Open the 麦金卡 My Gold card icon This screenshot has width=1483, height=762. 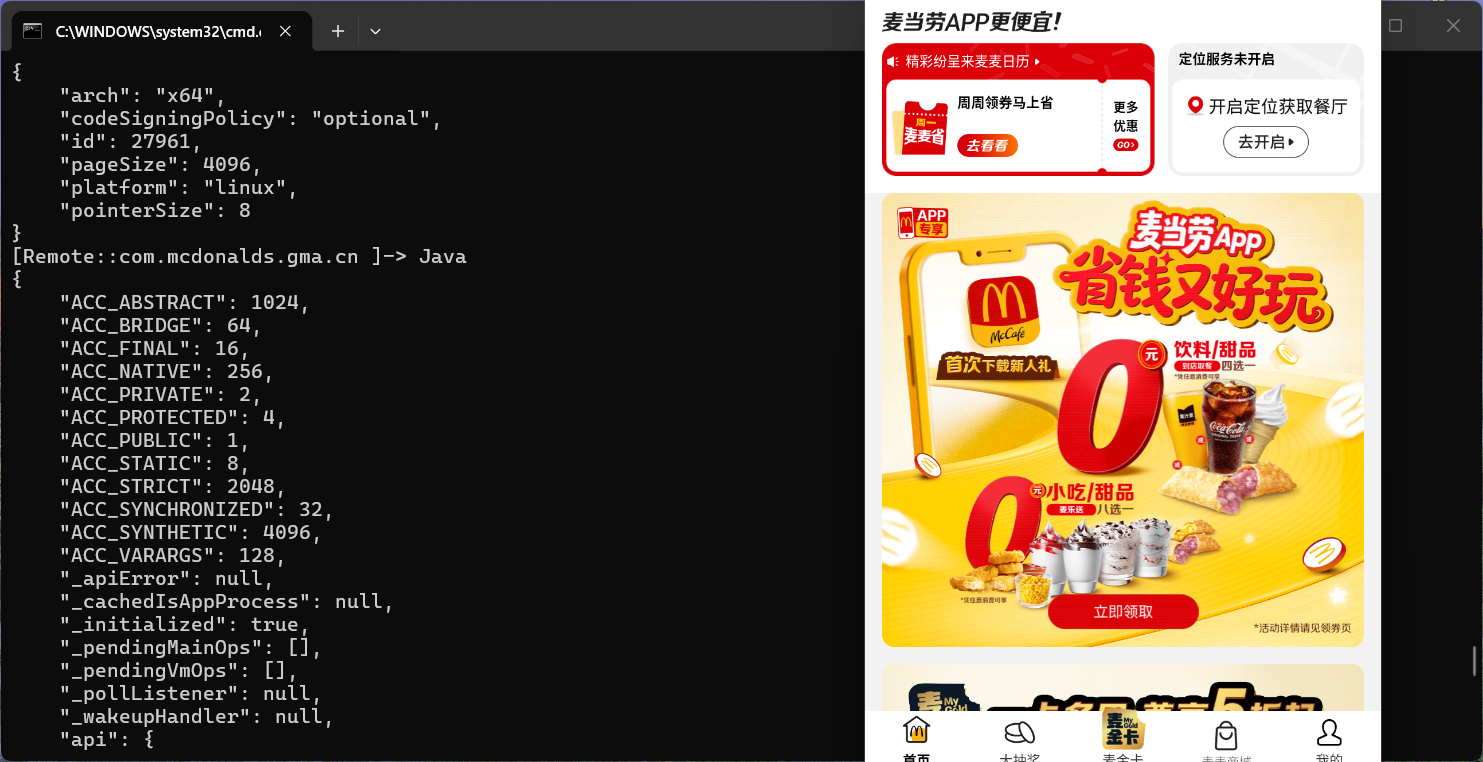pos(1123,730)
